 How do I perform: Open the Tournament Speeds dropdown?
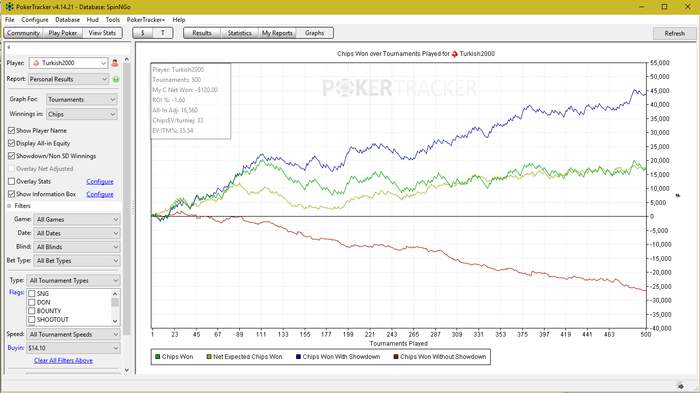coord(73,334)
